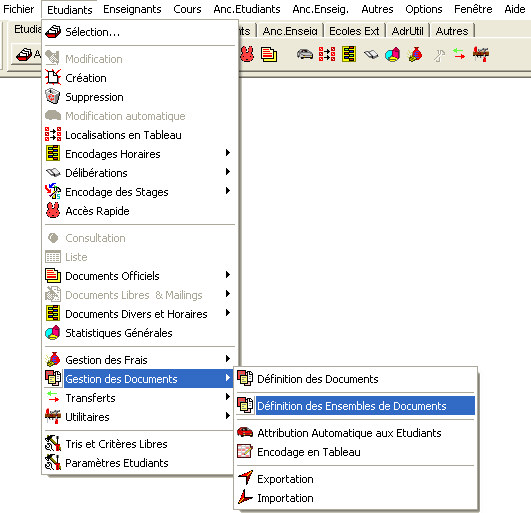Choose Exportation from the submenu
The width and height of the screenshot is (531, 513).
pos(356,478)
